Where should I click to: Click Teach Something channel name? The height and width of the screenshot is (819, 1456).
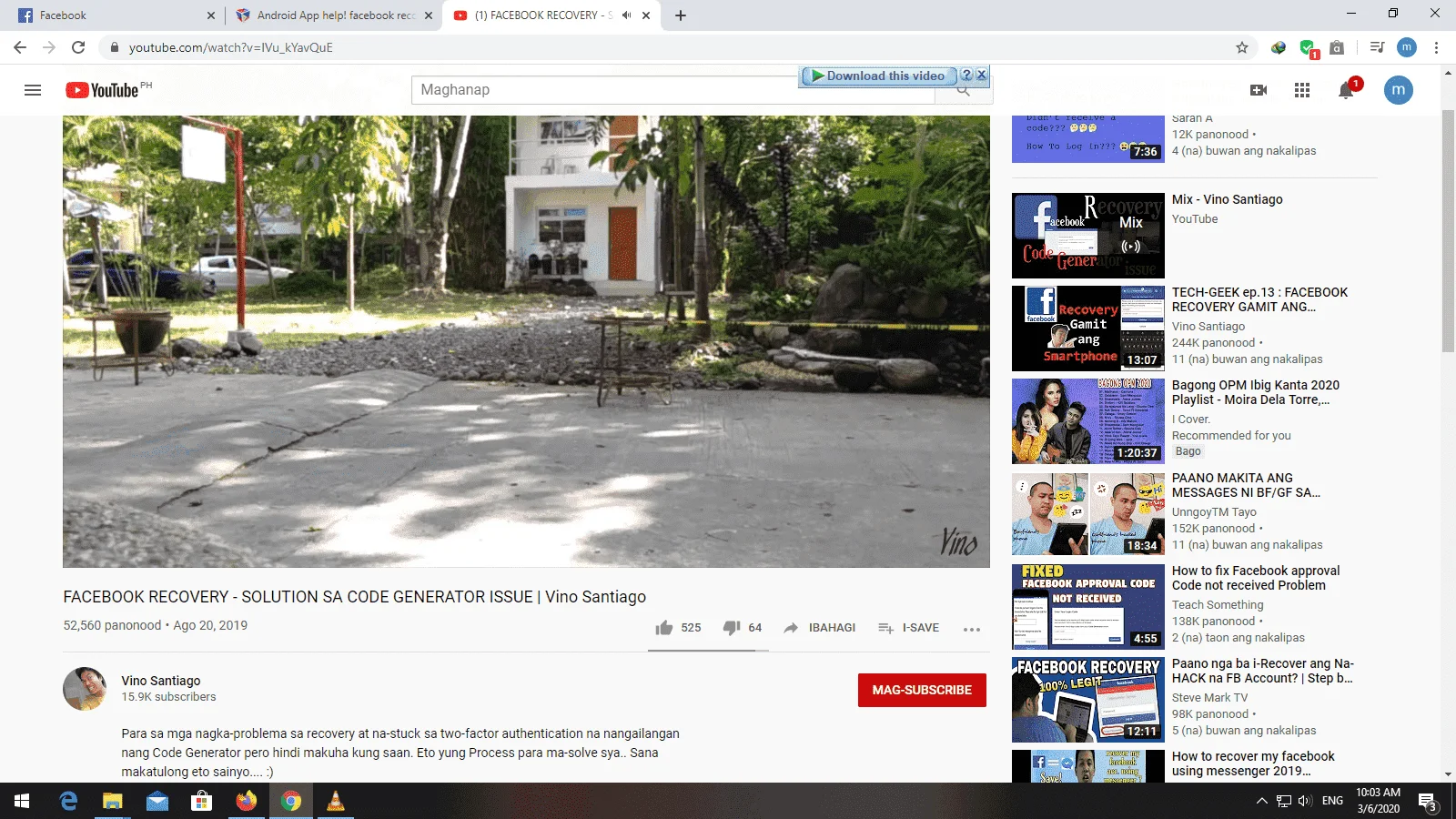pos(1218,605)
